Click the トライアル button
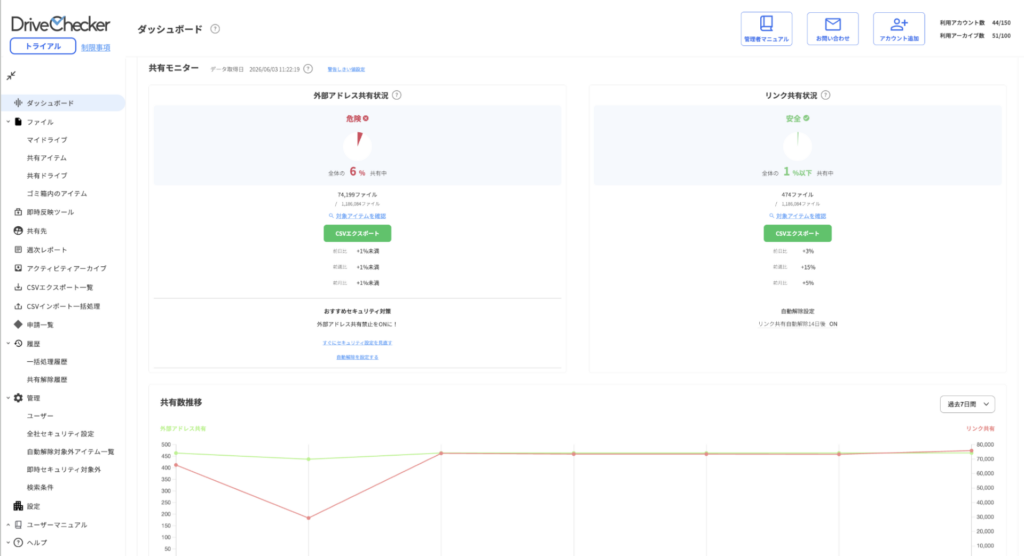The height and width of the screenshot is (556, 1024). tap(42, 46)
